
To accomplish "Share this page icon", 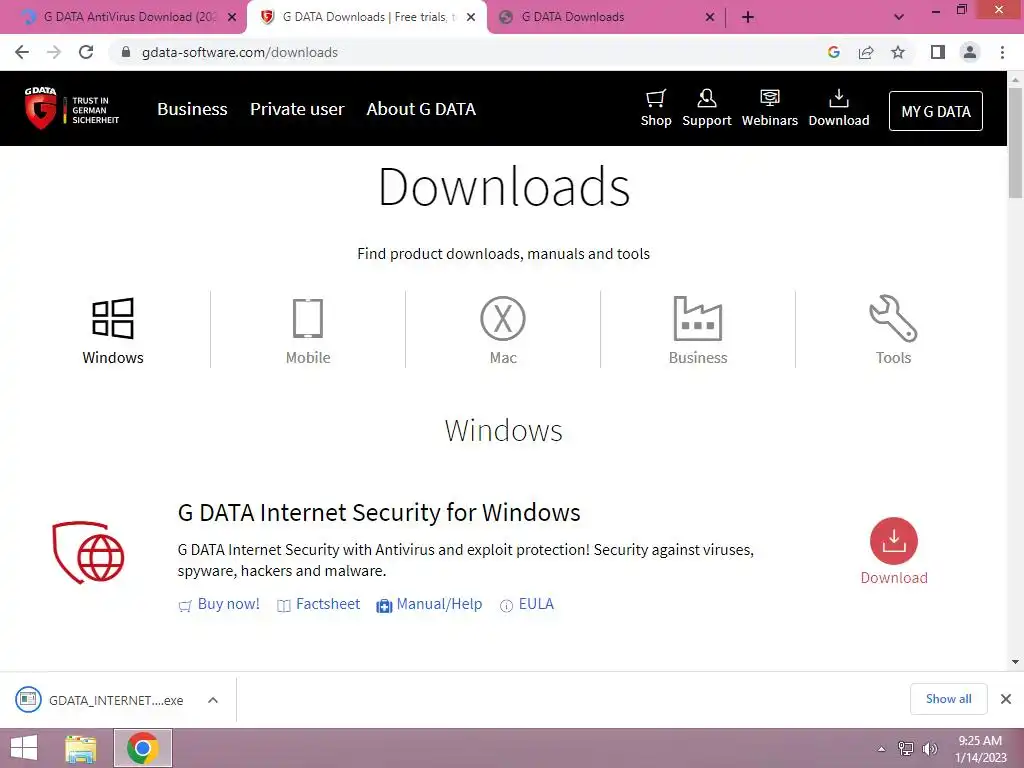I will tap(866, 52).
